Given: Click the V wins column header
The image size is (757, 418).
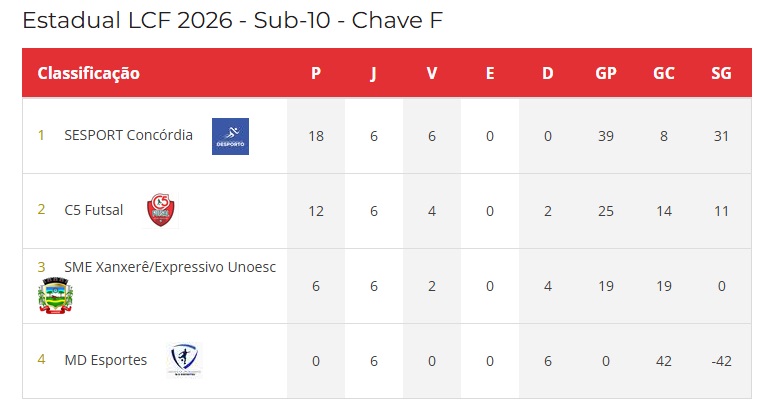Looking at the screenshot, I should 432,73.
